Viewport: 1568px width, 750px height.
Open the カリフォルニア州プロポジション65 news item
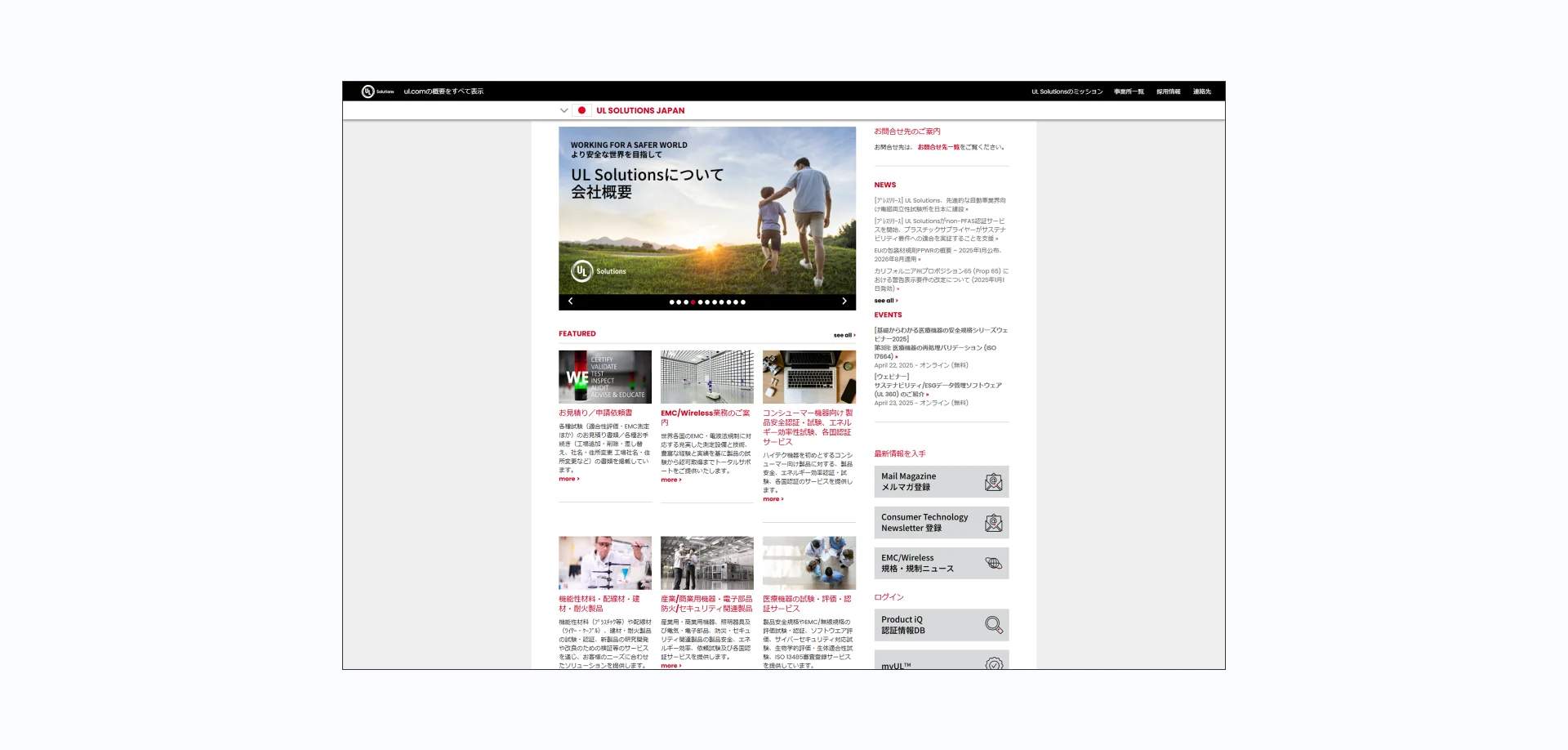click(x=941, y=279)
